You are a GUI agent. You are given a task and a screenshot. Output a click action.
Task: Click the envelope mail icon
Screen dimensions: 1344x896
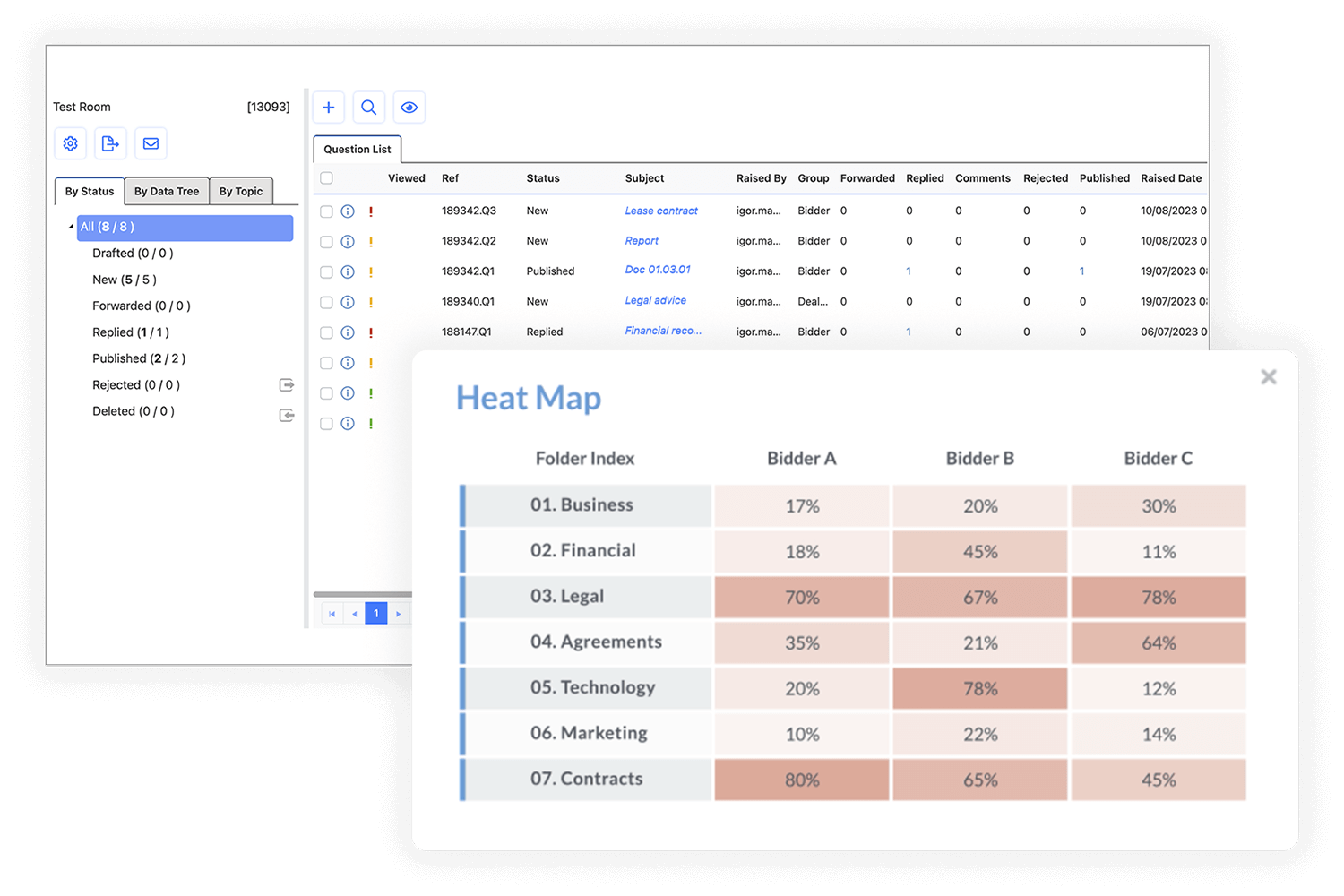pyautogui.click(x=151, y=143)
